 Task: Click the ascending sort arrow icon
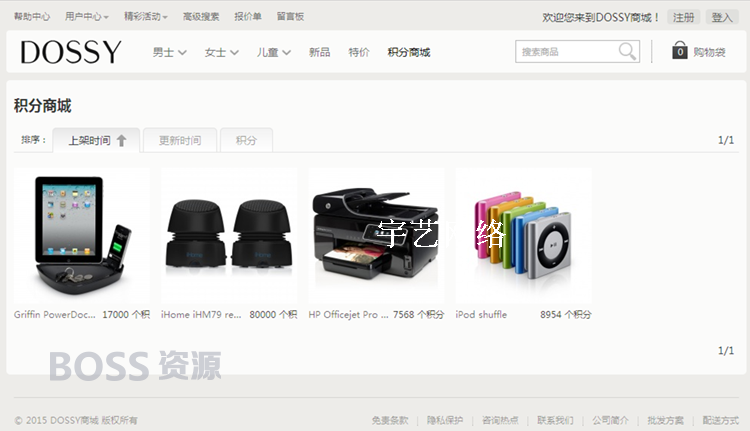[x=121, y=141]
